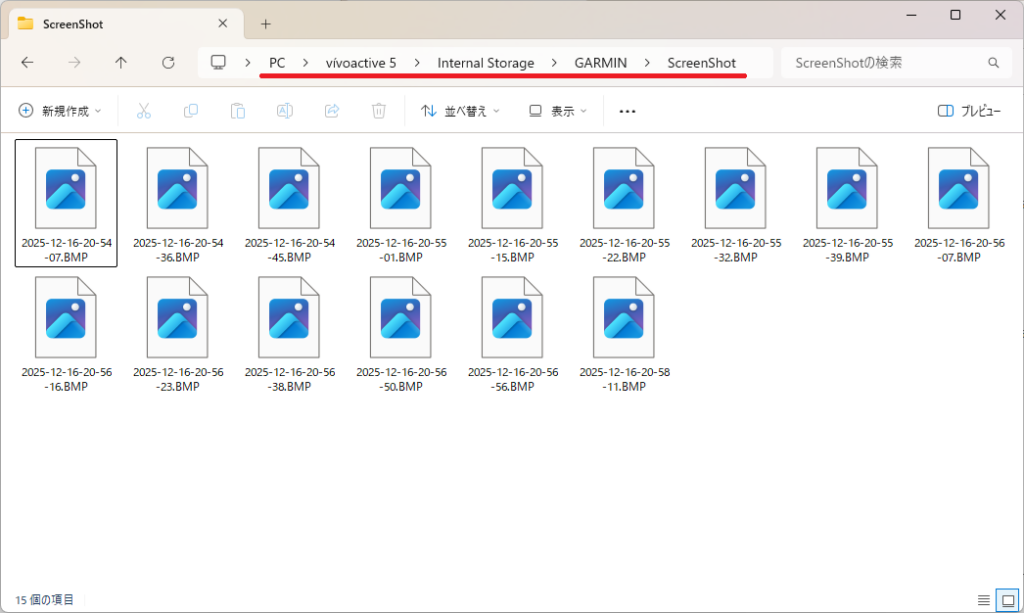The image size is (1024, 613).
Task: Navigate back with the left arrow
Action: (x=27, y=63)
